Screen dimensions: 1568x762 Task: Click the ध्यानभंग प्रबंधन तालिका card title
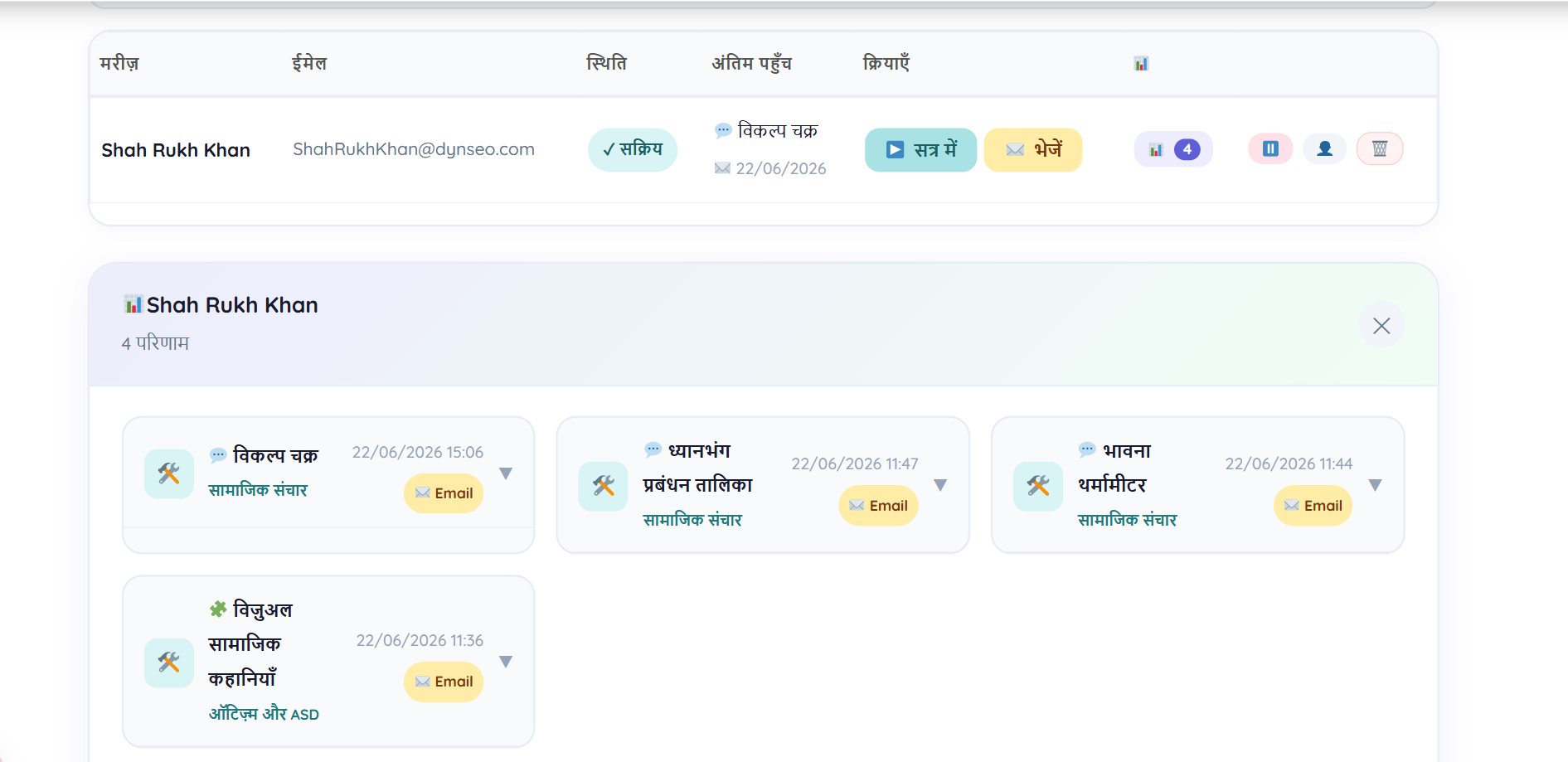click(698, 468)
